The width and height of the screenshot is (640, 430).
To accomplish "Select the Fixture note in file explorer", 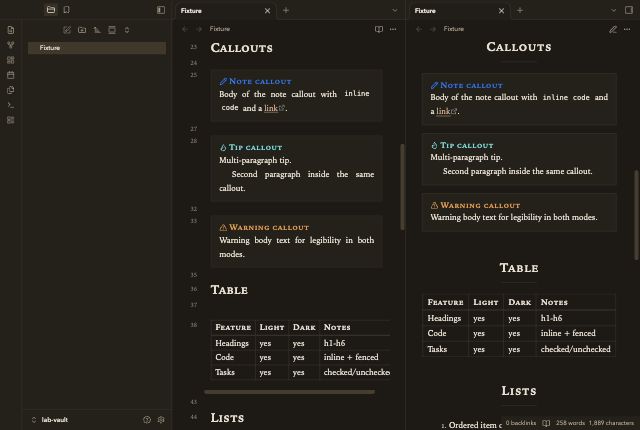I will (x=97, y=48).
